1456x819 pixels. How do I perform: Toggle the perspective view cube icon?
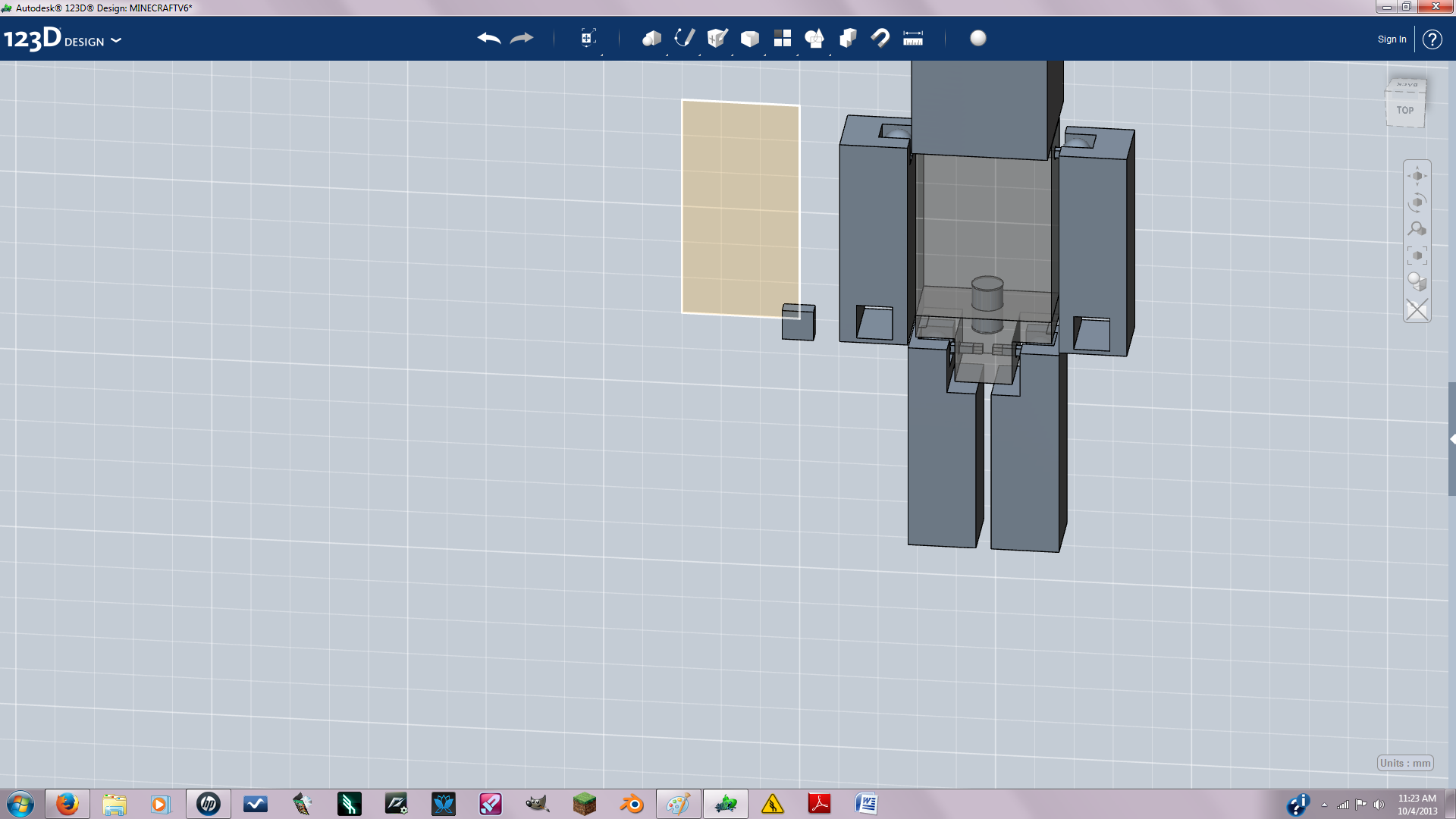tap(1417, 282)
